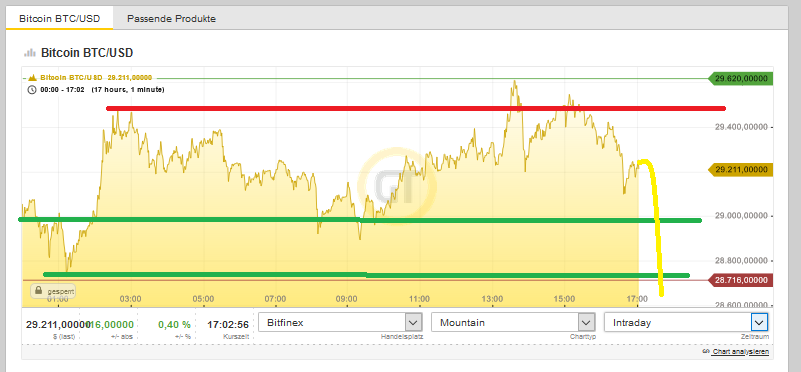
Task: Open the Intraday Zeitraum dropdown
Action: (686, 323)
